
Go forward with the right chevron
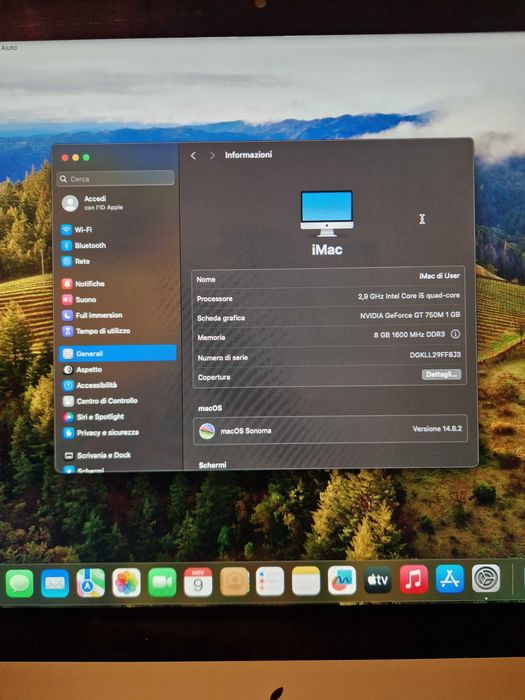coord(212,155)
